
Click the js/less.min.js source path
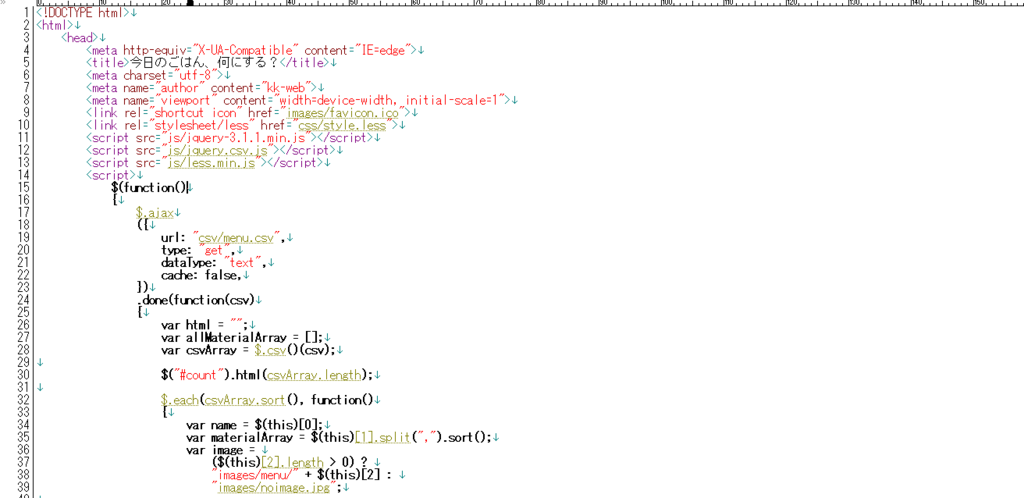212,162
